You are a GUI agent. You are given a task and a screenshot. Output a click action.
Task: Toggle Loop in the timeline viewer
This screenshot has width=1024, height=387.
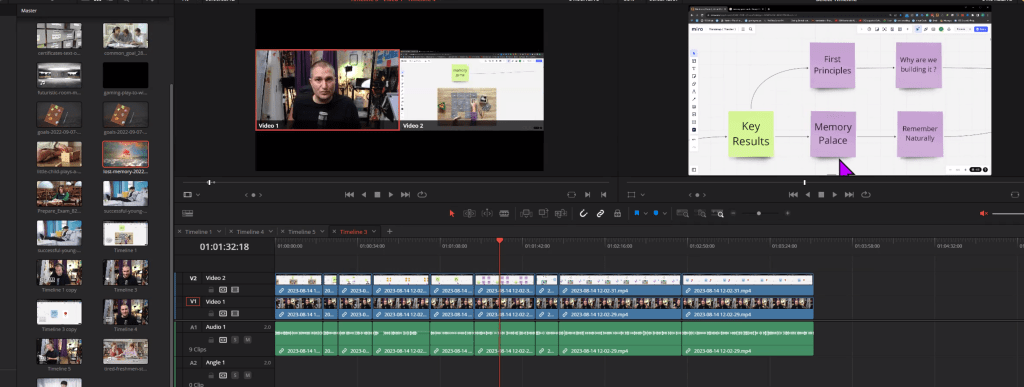coord(866,194)
